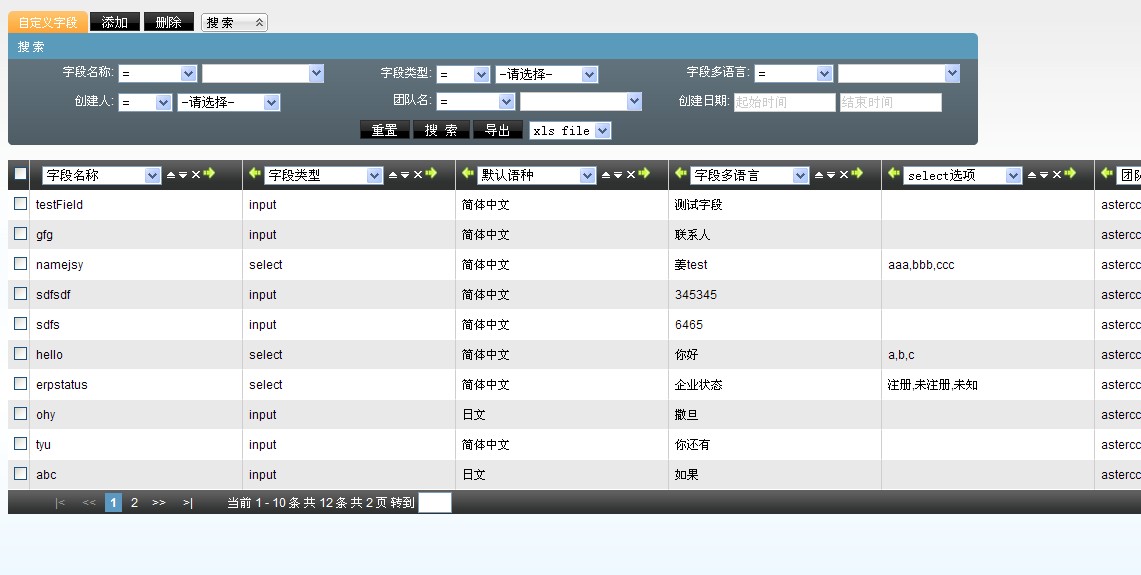This screenshot has width=1141, height=575.
Task: Tick the checkbox for testField row
Action: pos(20,204)
